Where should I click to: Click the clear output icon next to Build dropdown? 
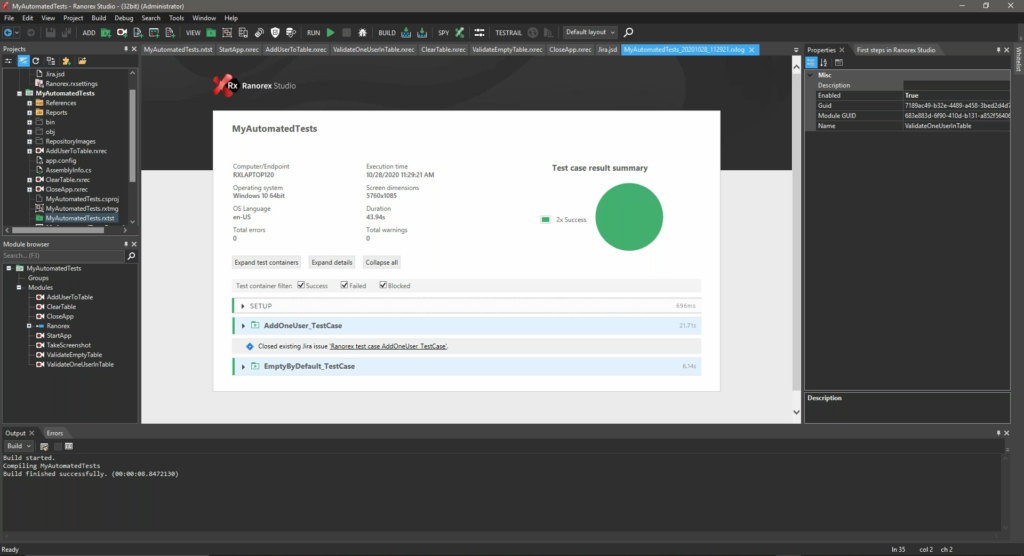point(44,446)
